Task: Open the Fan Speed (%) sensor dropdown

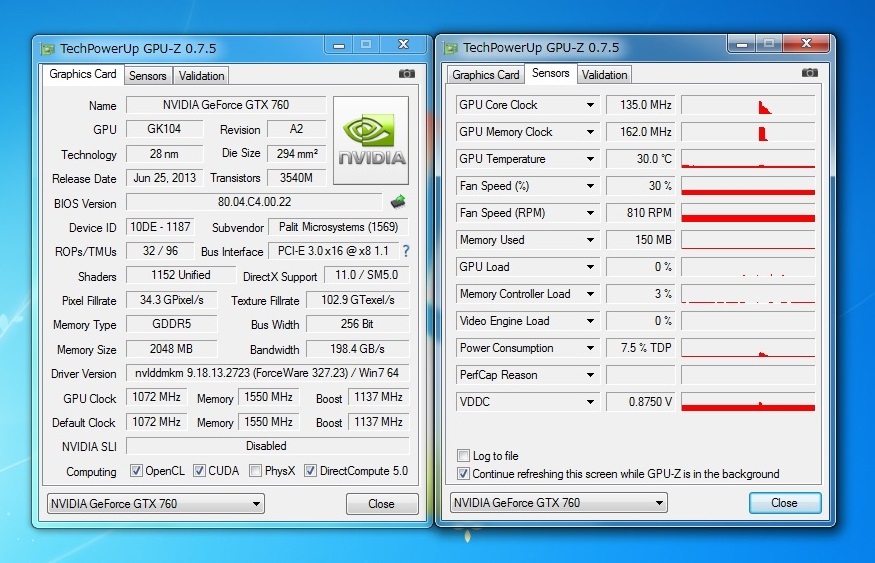Action: (x=590, y=186)
